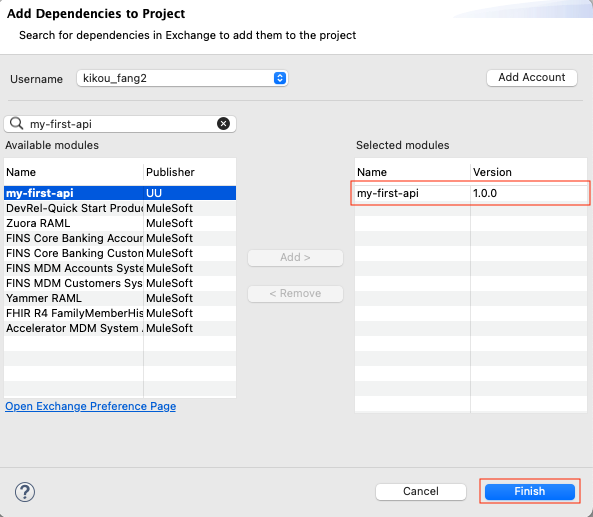Choose the Yammer RAML module
The width and height of the screenshot is (593, 517).
[120, 298]
